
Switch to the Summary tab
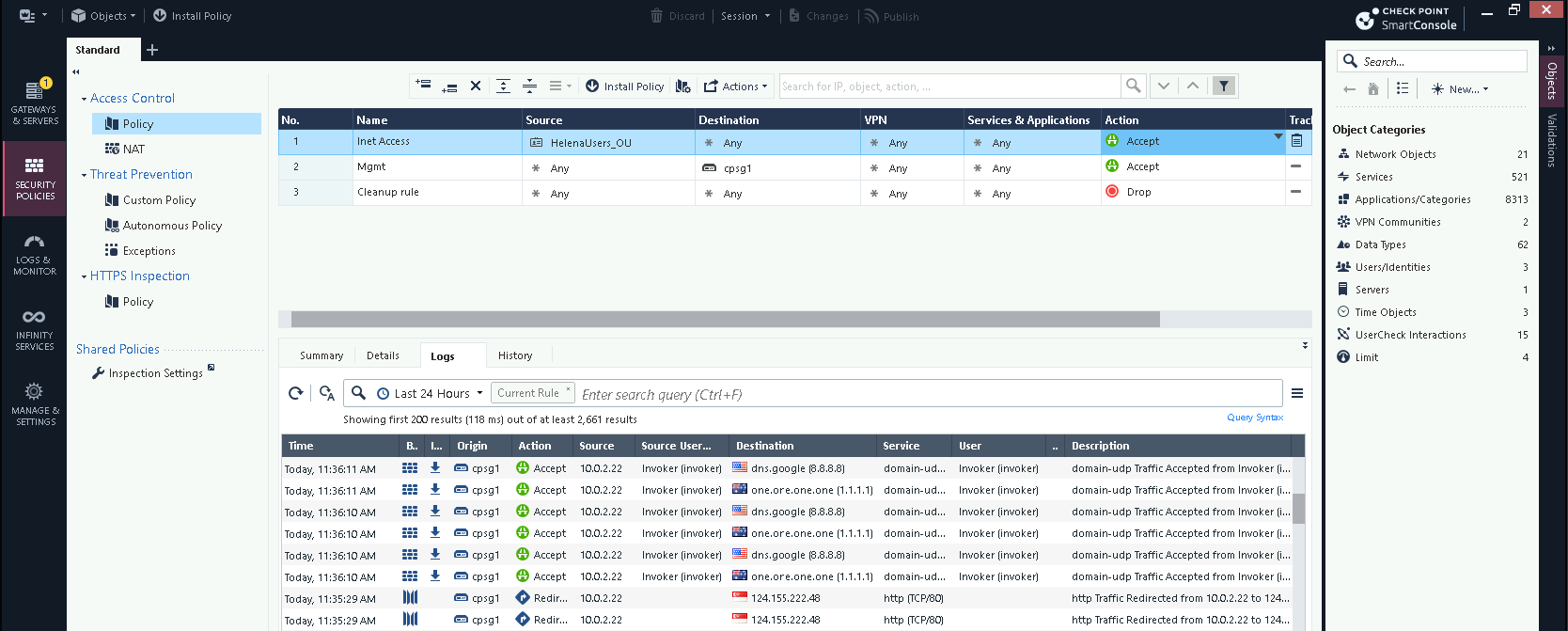321,355
